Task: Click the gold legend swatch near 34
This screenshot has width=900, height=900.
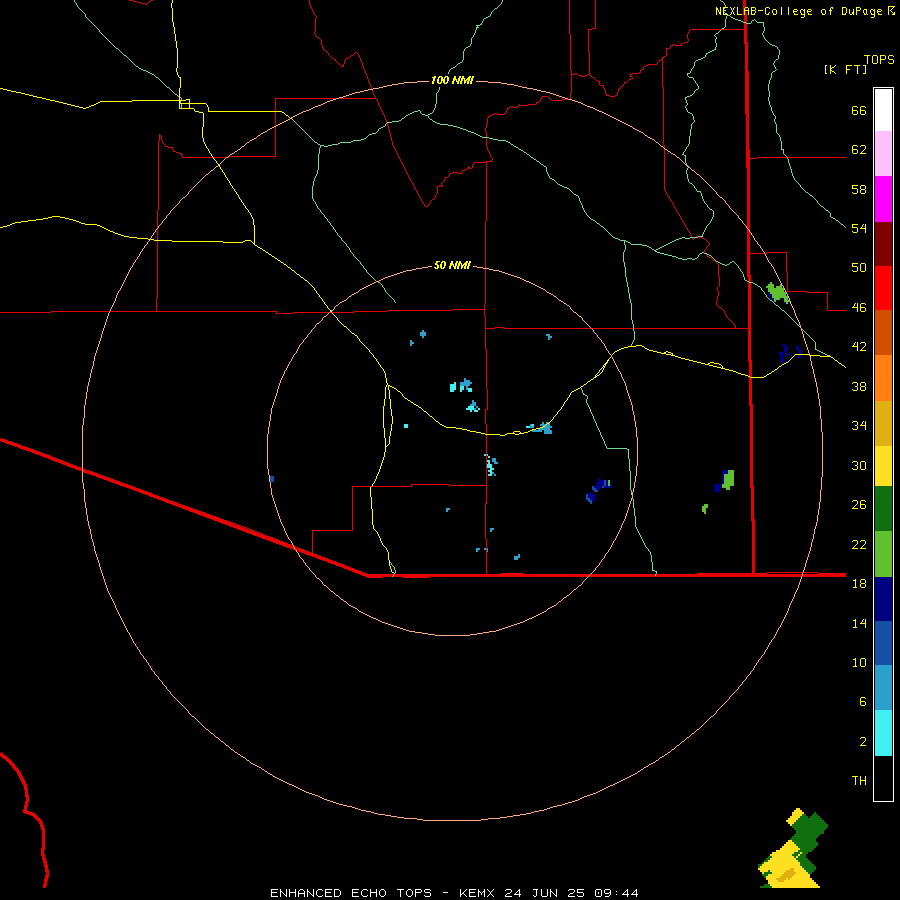Action: tap(883, 423)
